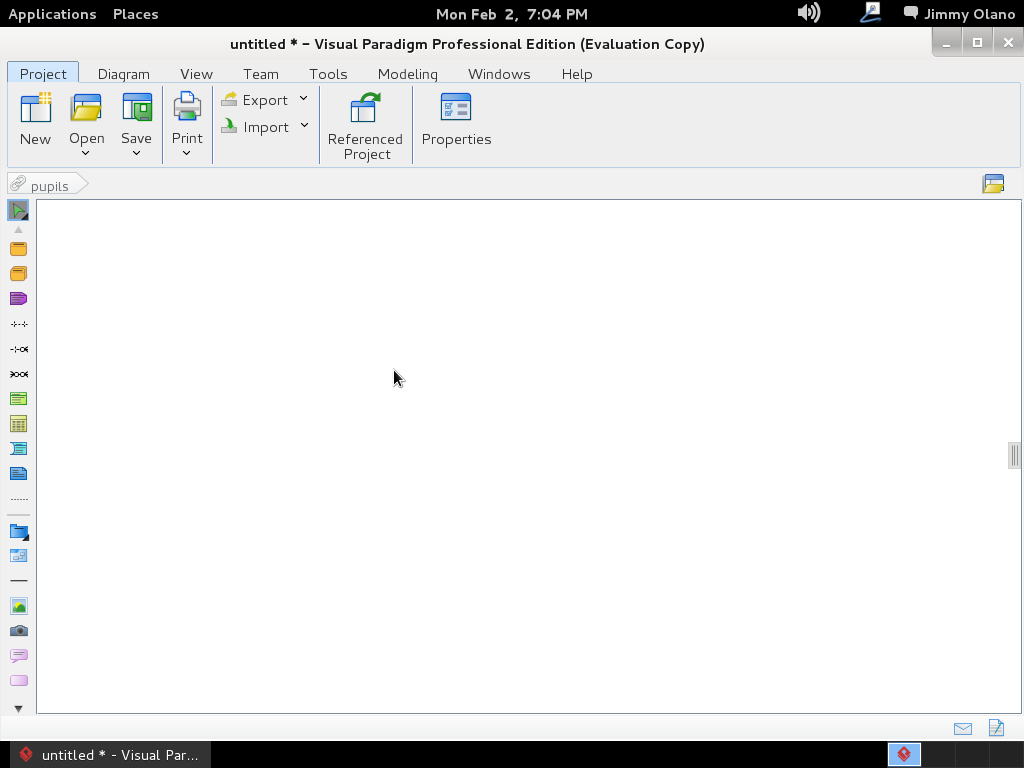1024x768 pixels.
Task: Expand the Import dropdown arrow
Action: [304, 126]
